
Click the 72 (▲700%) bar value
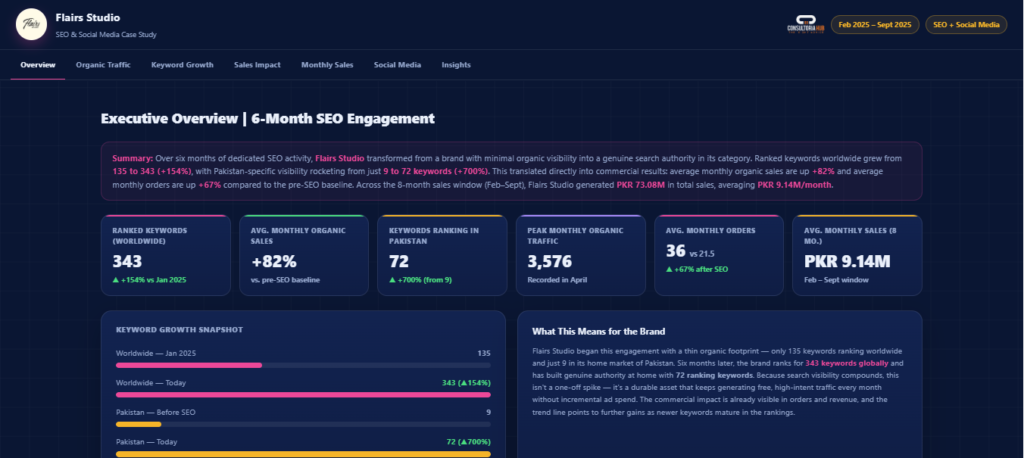pyautogui.click(x=468, y=442)
